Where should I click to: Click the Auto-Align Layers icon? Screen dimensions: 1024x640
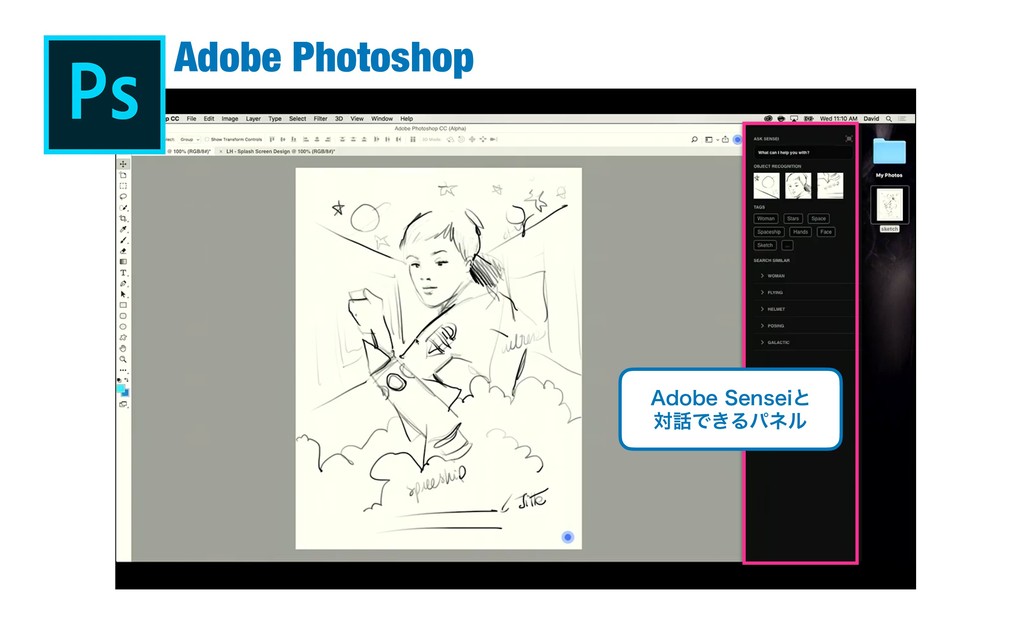(x=413, y=139)
